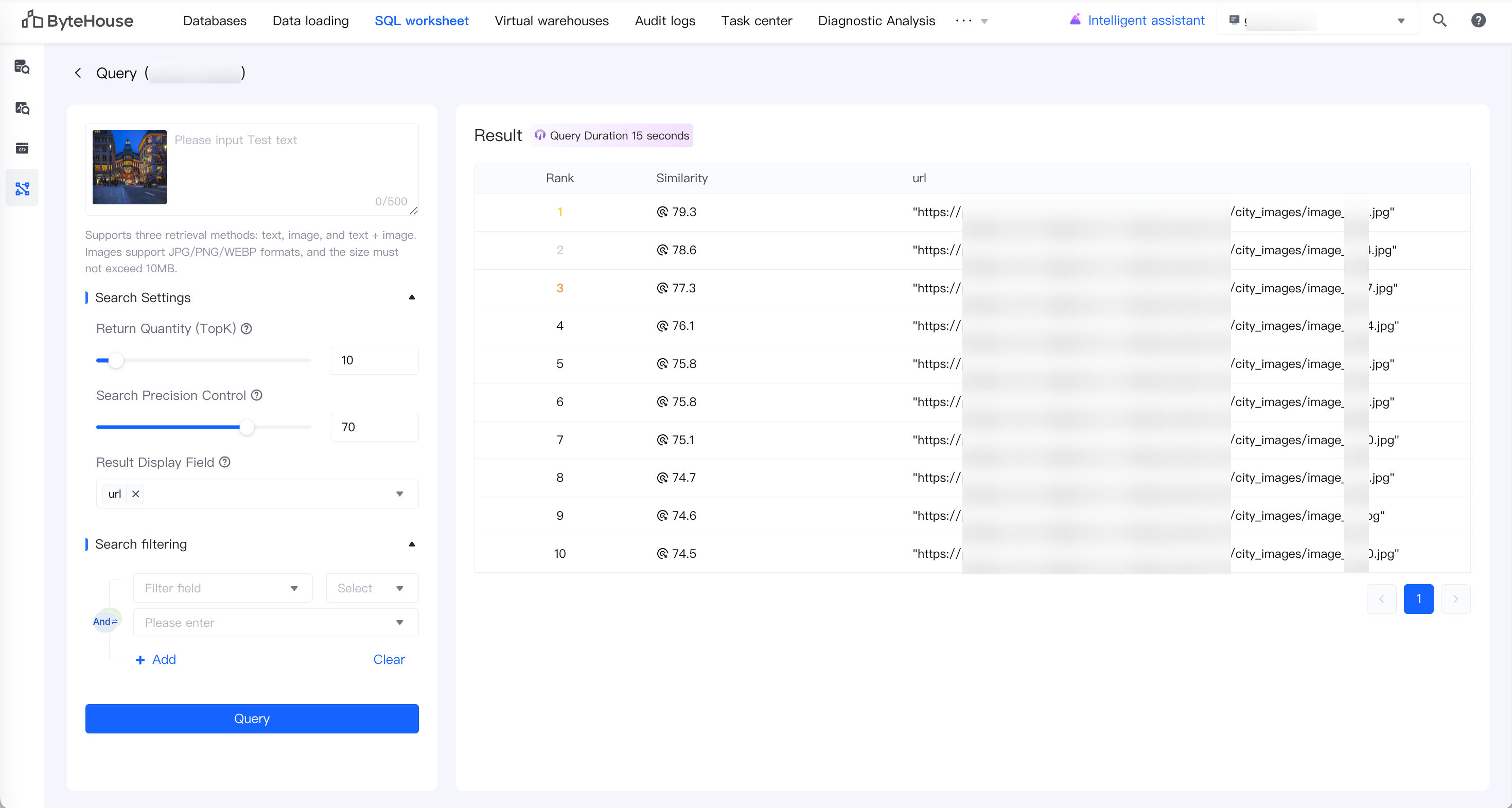Image resolution: width=1512 pixels, height=808 pixels.
Task: Open the vector search sidebar icon
Action: (22, 188)
